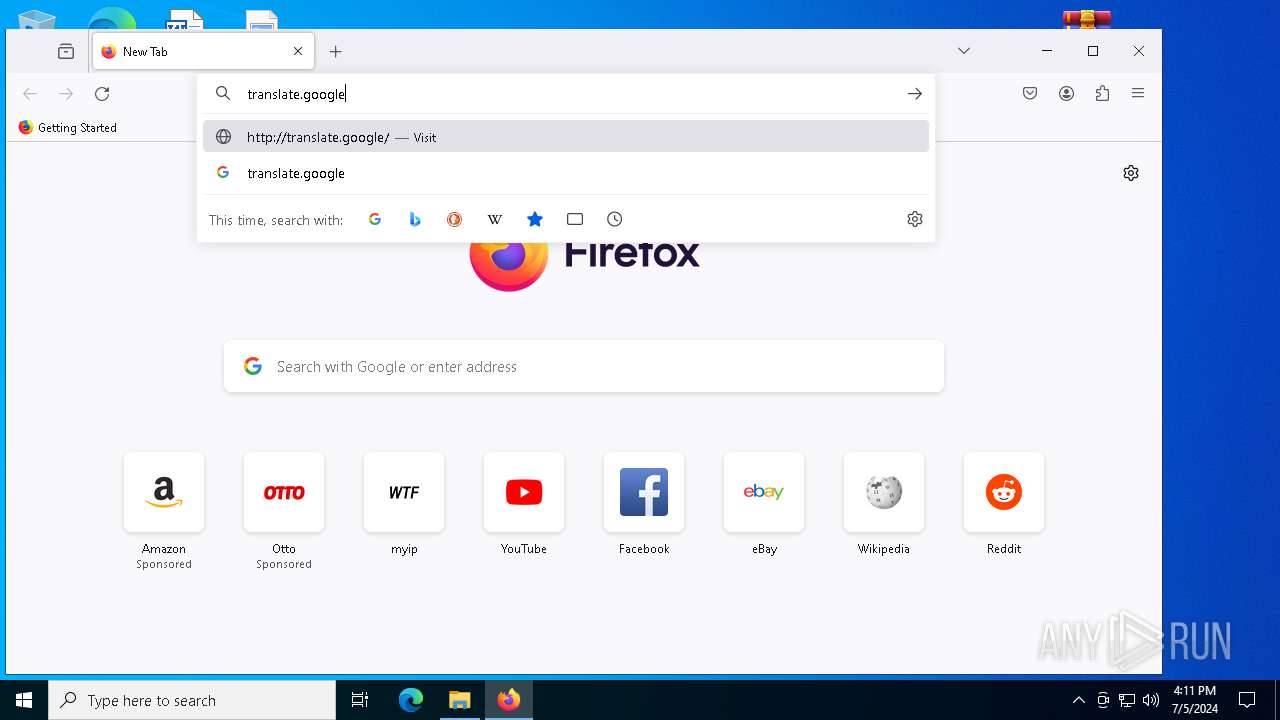Viewport: 1280px width, 720px height.
Task: Search in History clock icon
Action: pos(615,219)
